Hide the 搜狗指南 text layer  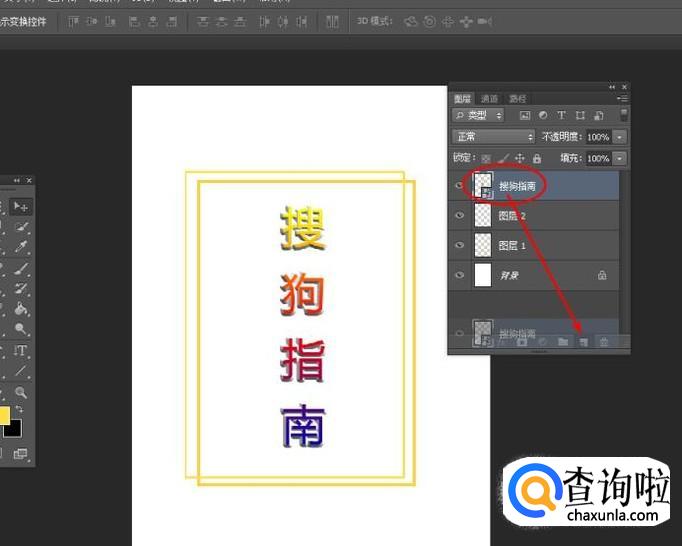(x=460, y=186)
